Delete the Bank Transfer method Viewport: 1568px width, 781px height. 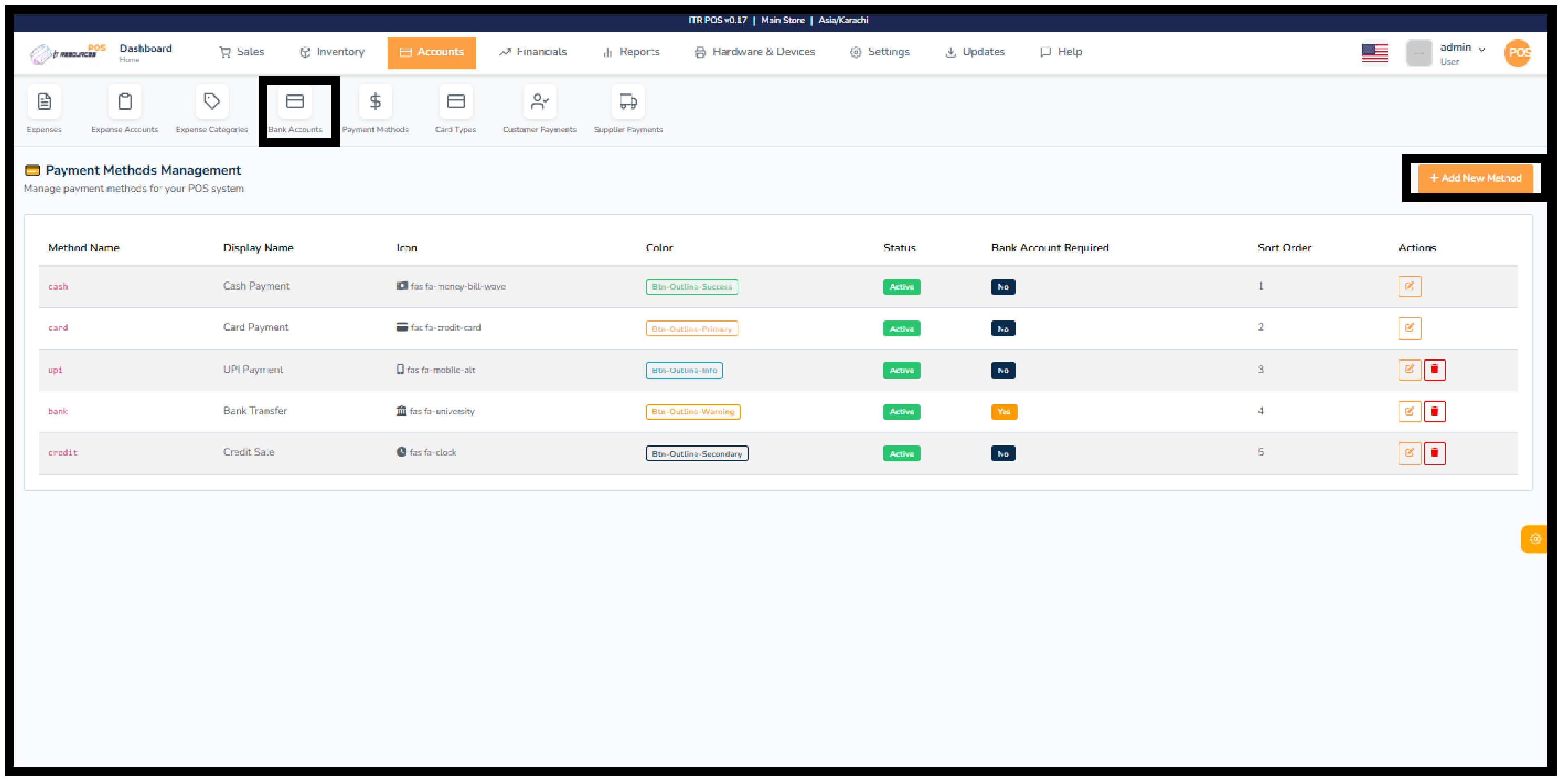1435,411
